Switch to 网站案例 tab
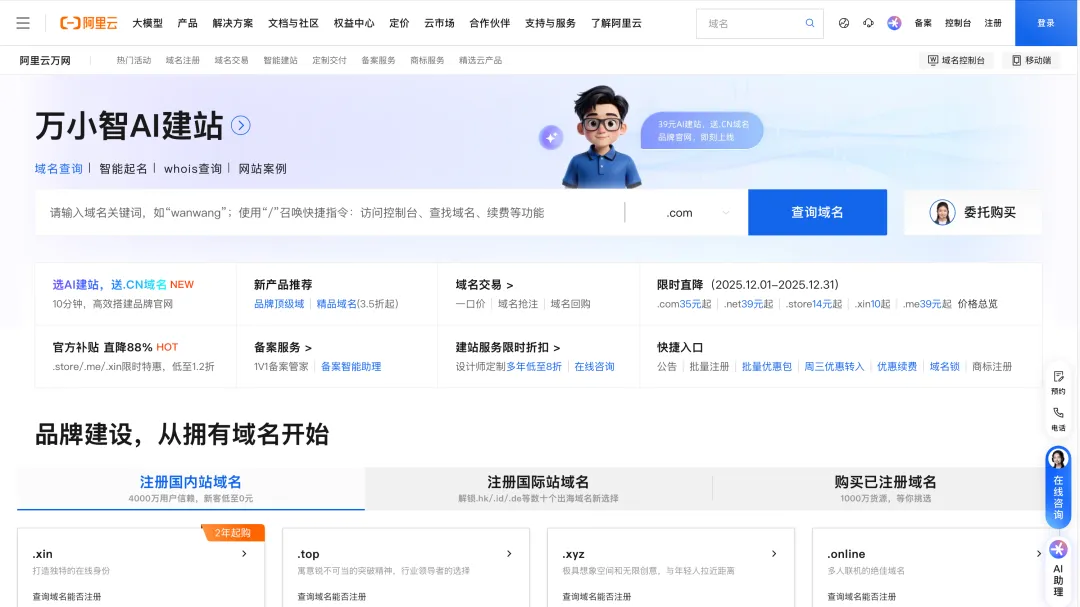The width and height of the screenshot is (1080, 607). pos(262,169)
